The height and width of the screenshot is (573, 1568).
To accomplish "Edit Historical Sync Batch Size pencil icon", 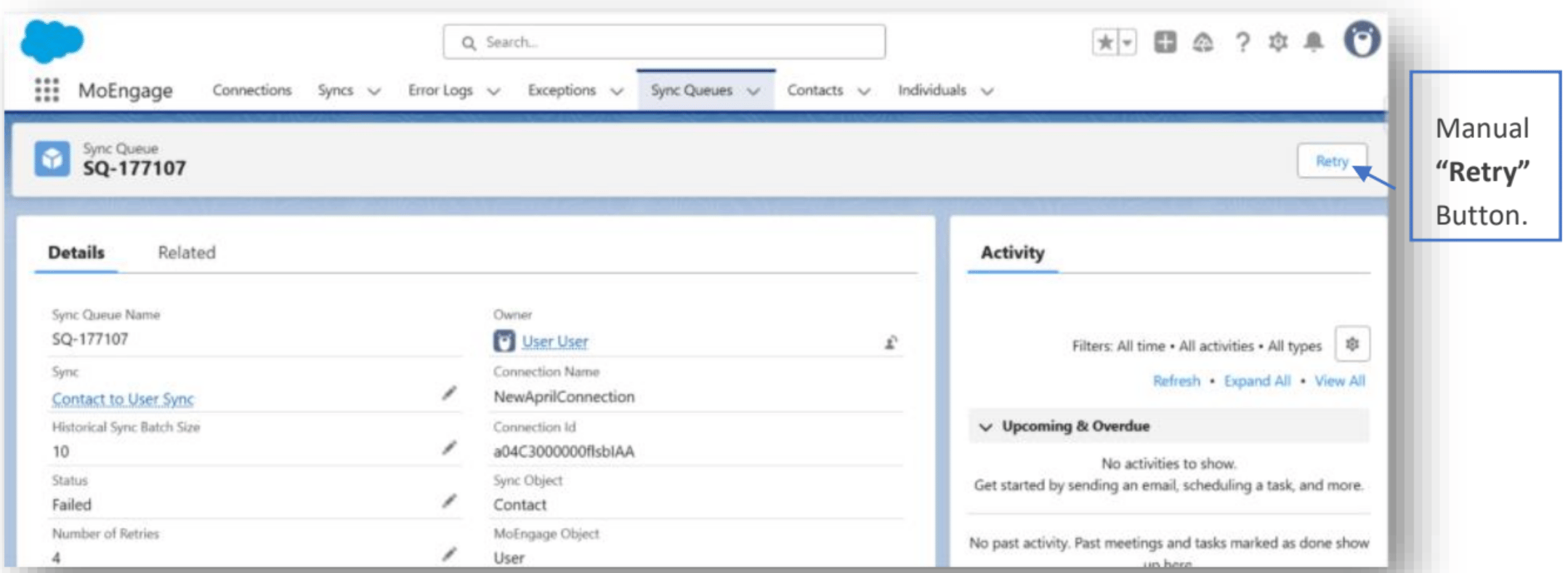I will pyautogui.click(x=450, y=448).
